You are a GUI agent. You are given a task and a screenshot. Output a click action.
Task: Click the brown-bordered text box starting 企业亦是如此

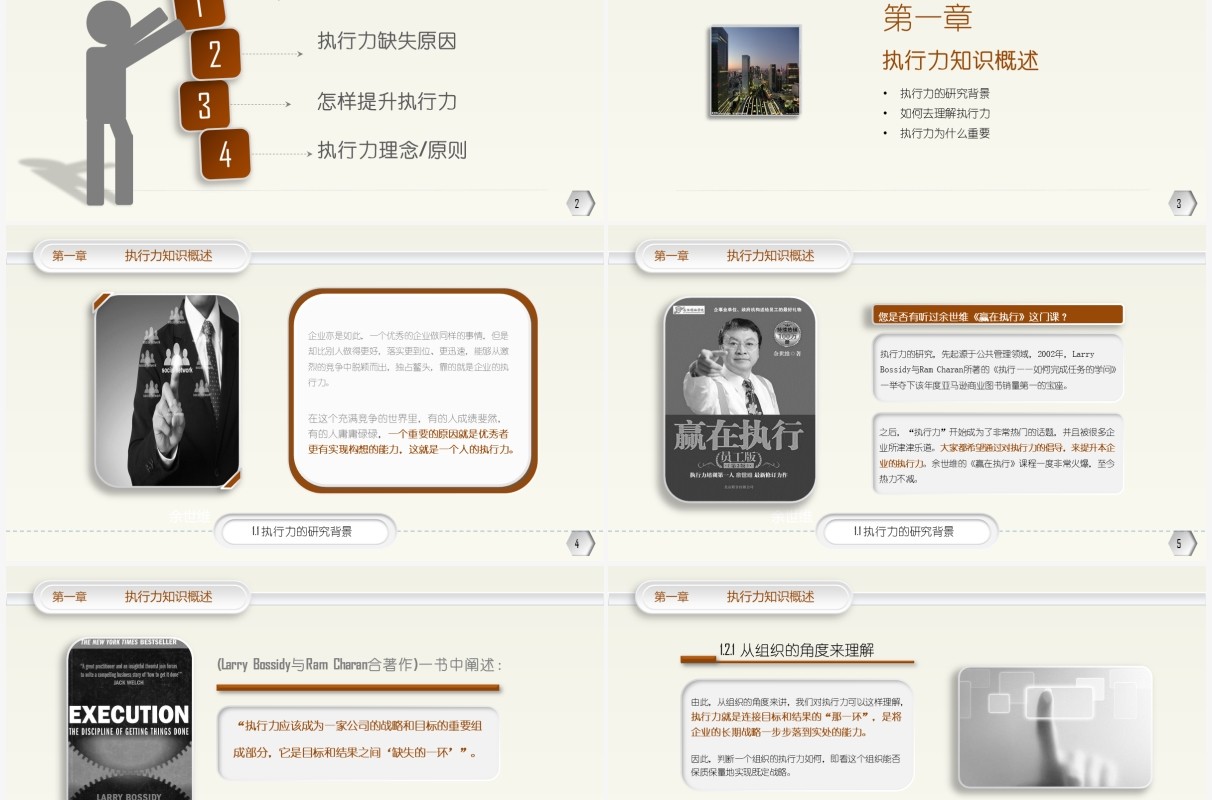[x=413, y=391]
